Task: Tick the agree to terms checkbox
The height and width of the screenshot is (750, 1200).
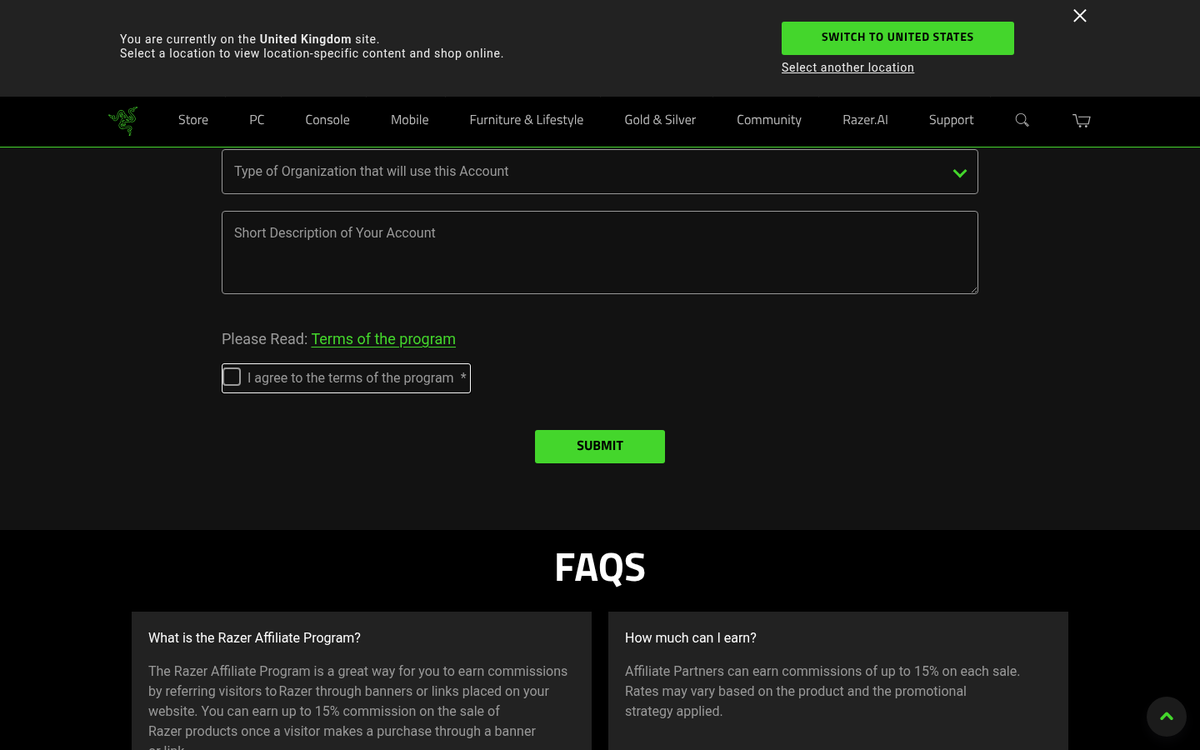Action: 232,377
